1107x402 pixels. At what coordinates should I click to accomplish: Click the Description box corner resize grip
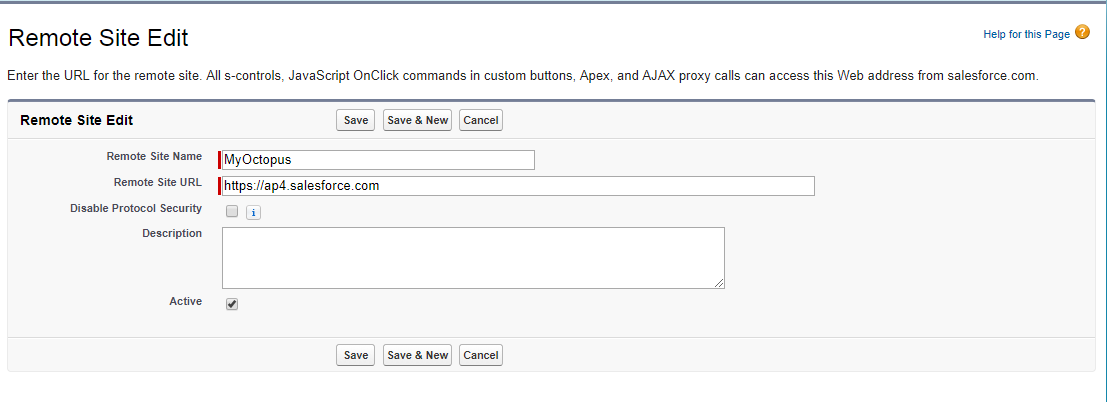click(719, 283)
